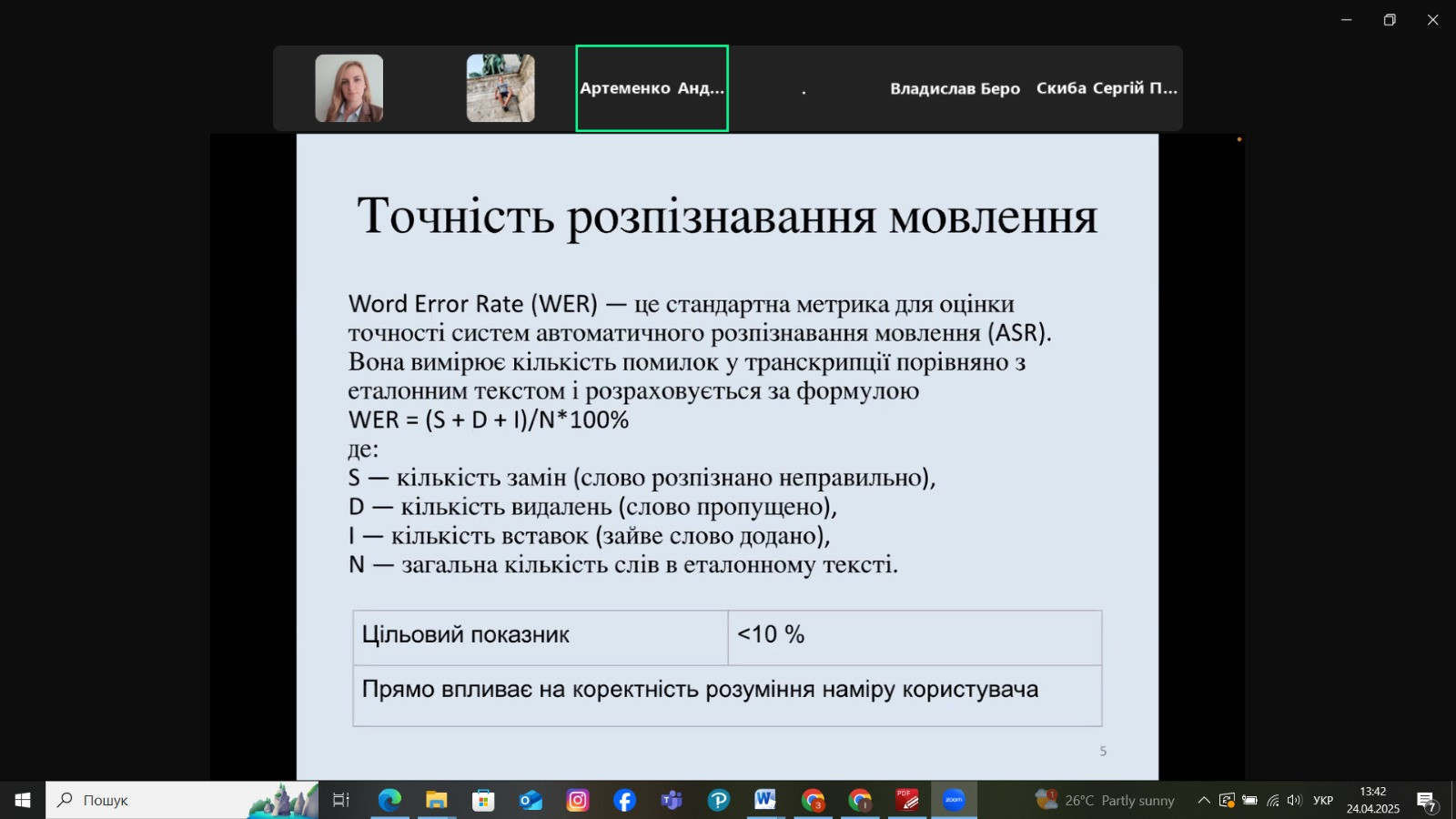Click the line starting with N — загальна кількість
The image size is (1456, 819).
623,565
